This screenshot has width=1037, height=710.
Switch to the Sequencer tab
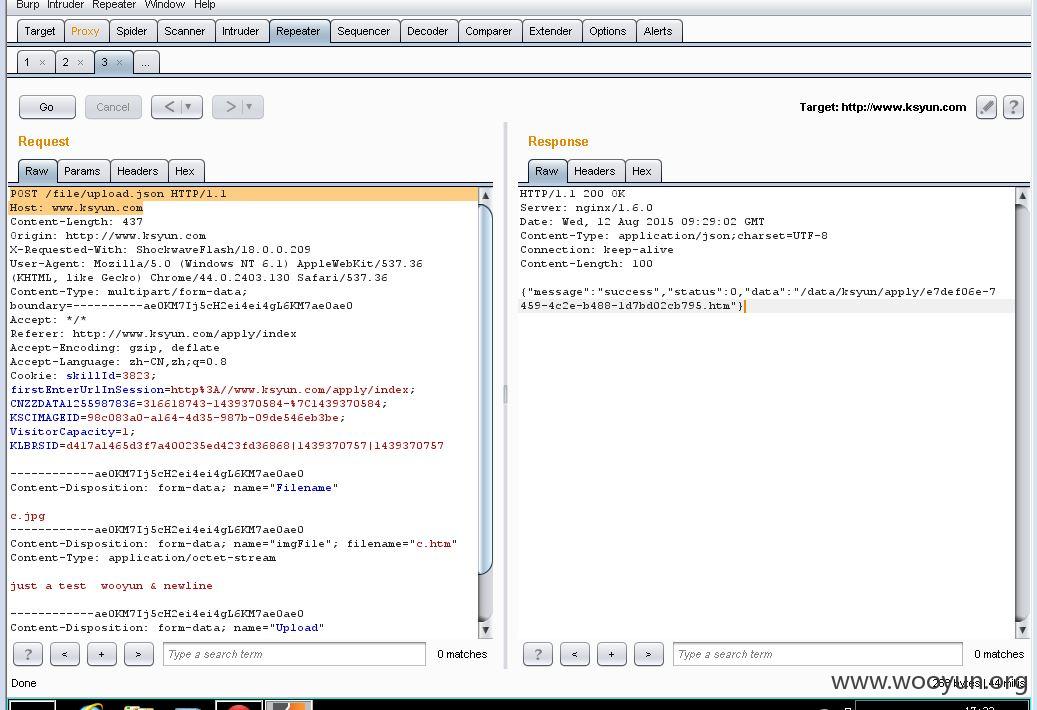click(x=364, y=31)
